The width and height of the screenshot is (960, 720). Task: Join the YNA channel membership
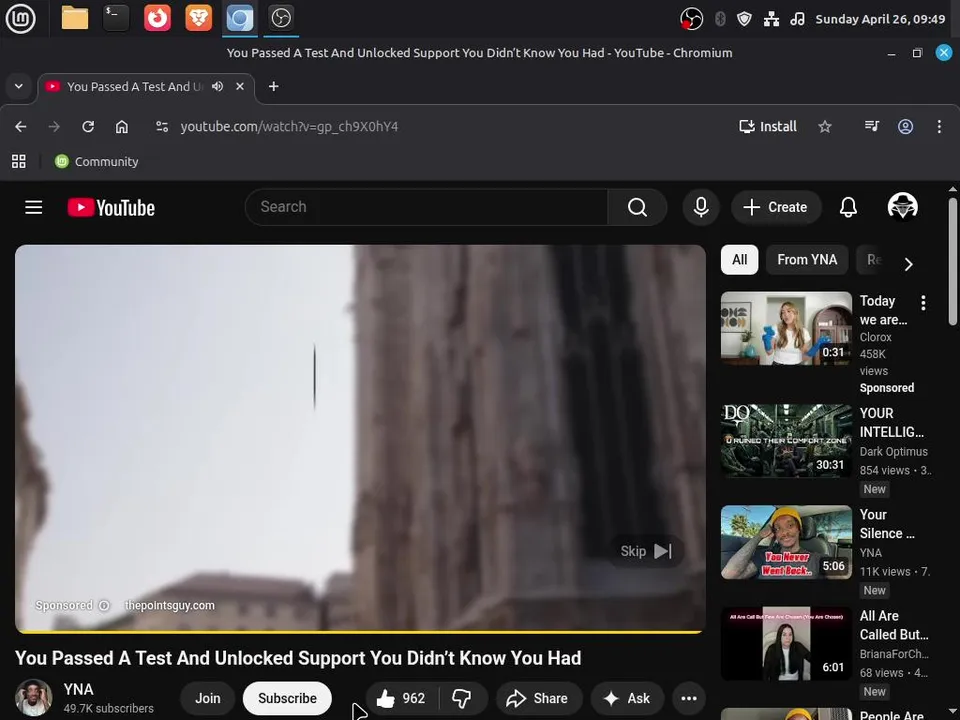click(x=208, y=698)
